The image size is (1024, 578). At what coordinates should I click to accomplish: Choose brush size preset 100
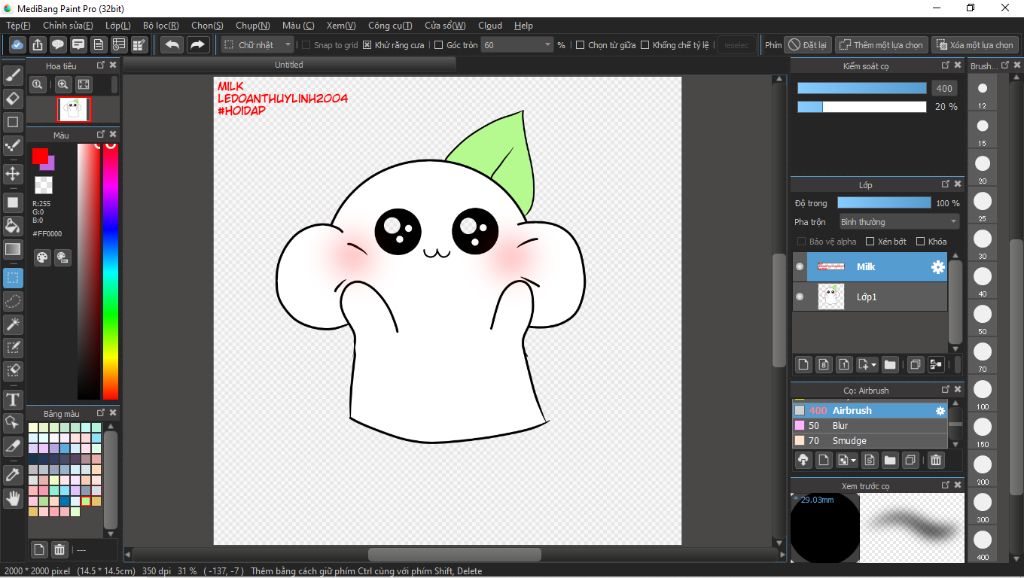click(x=982, y=390)
